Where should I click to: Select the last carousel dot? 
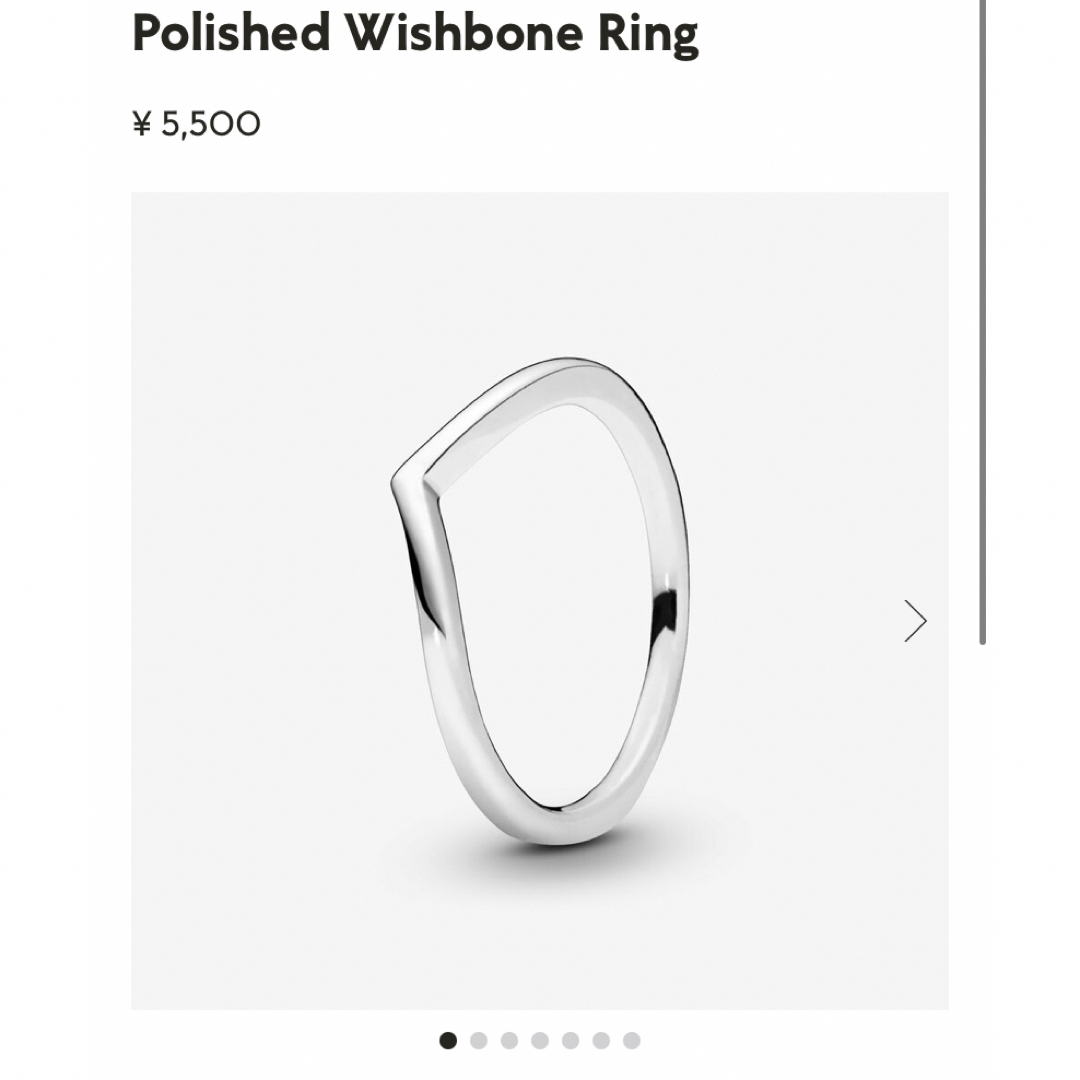pyautogui.click(x=632, y=1040)
